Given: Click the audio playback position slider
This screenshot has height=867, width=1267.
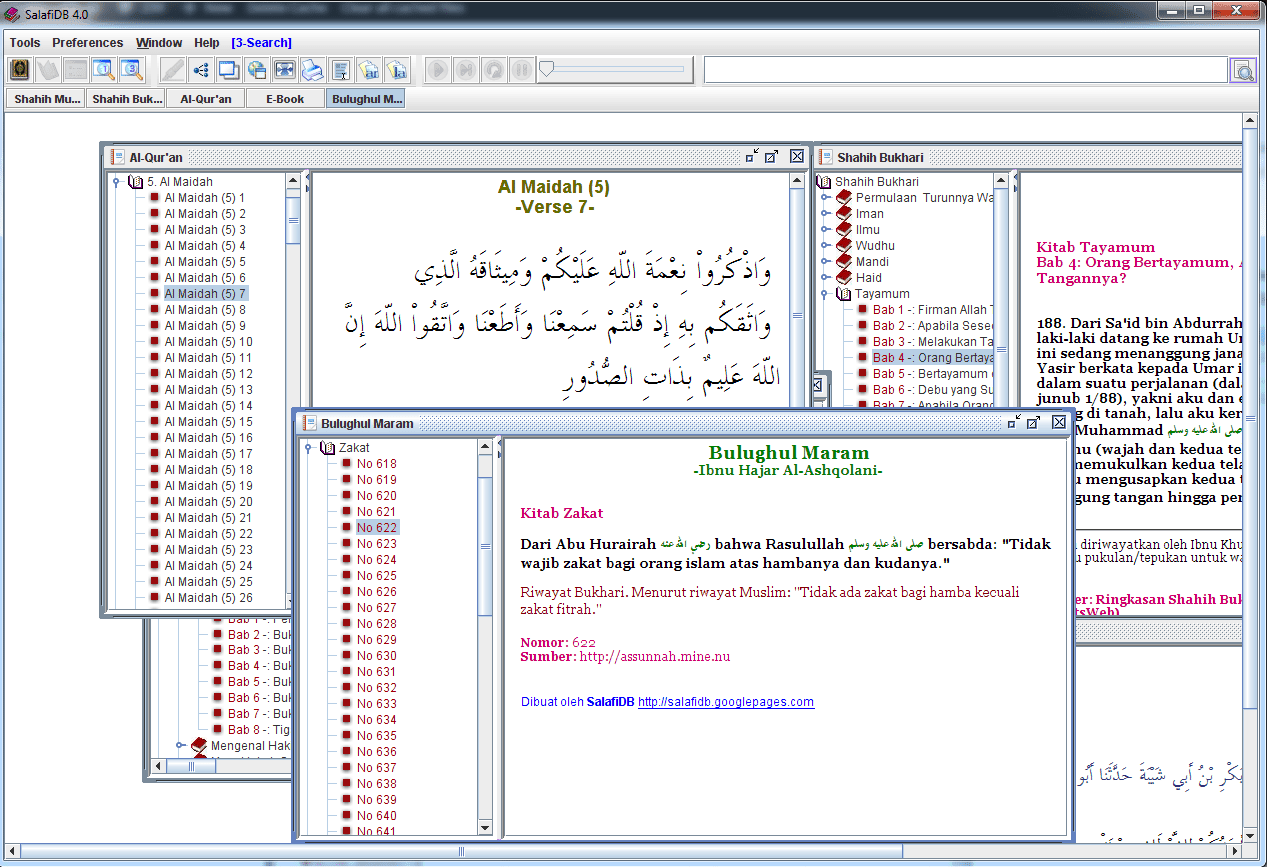Looking at the screenshot, I should (x=612, y=70).
